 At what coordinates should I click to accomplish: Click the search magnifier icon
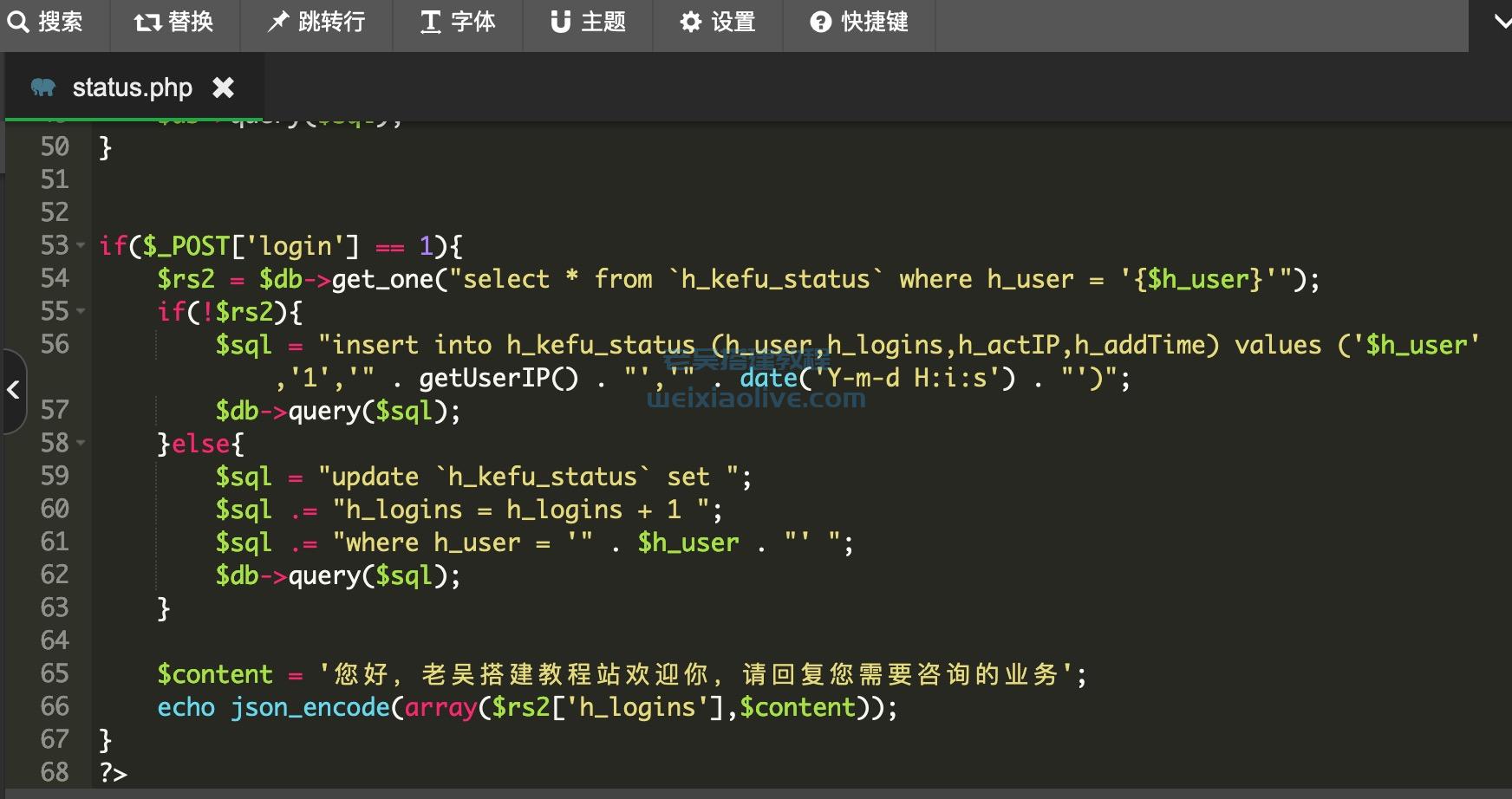click(x=18, y=22)
